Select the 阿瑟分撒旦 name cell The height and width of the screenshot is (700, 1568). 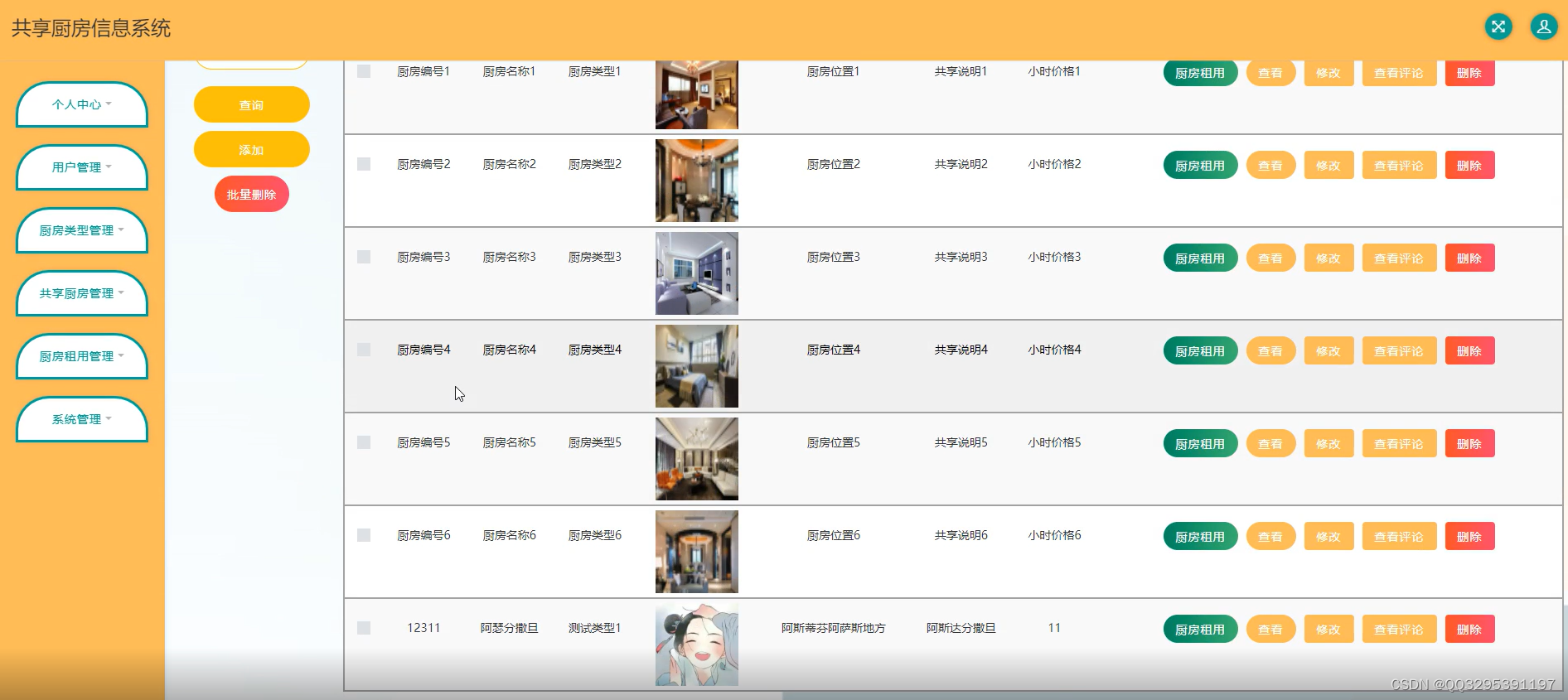click(510, 628)
